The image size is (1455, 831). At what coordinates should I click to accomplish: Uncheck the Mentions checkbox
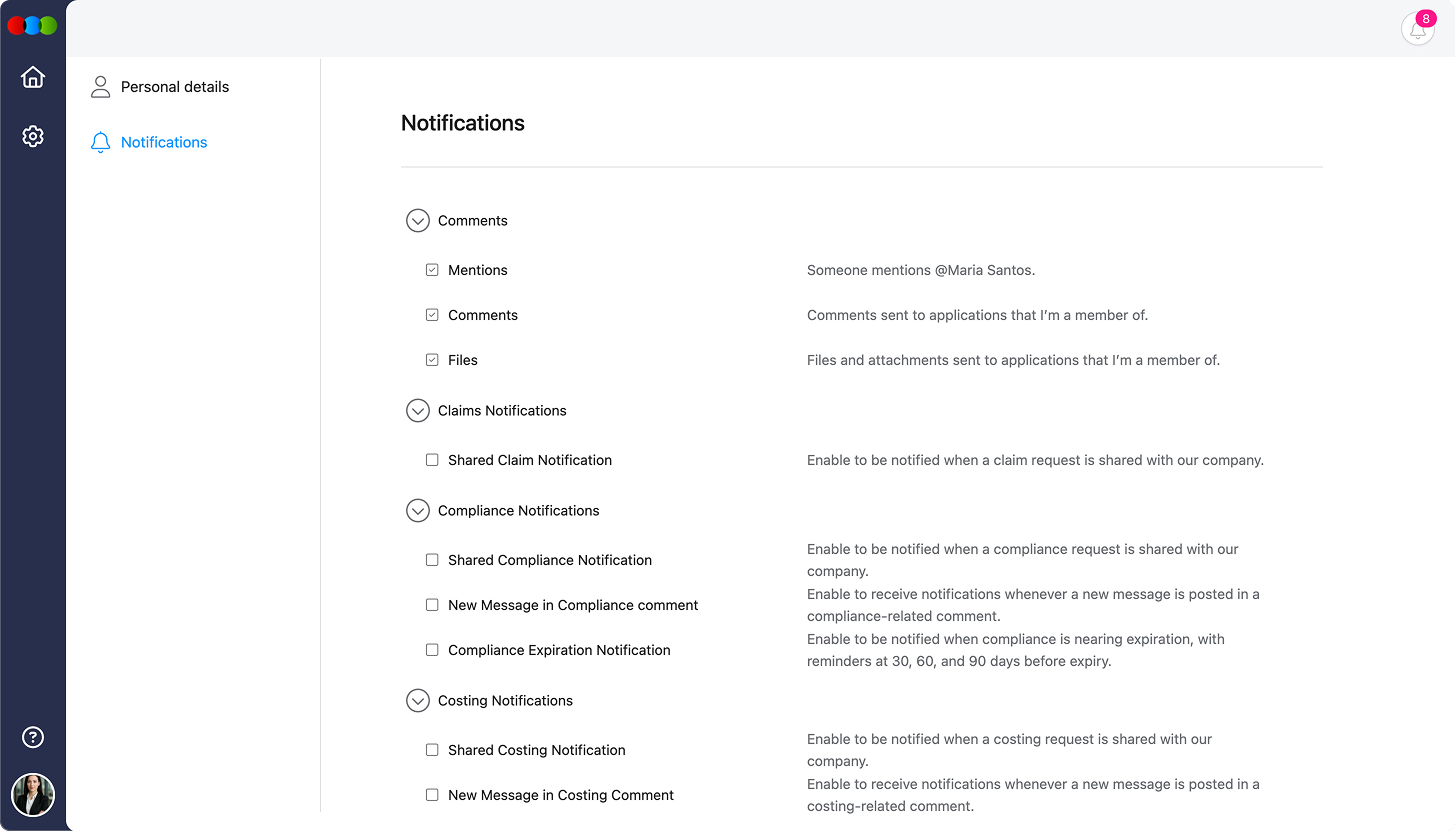(432, 269)
